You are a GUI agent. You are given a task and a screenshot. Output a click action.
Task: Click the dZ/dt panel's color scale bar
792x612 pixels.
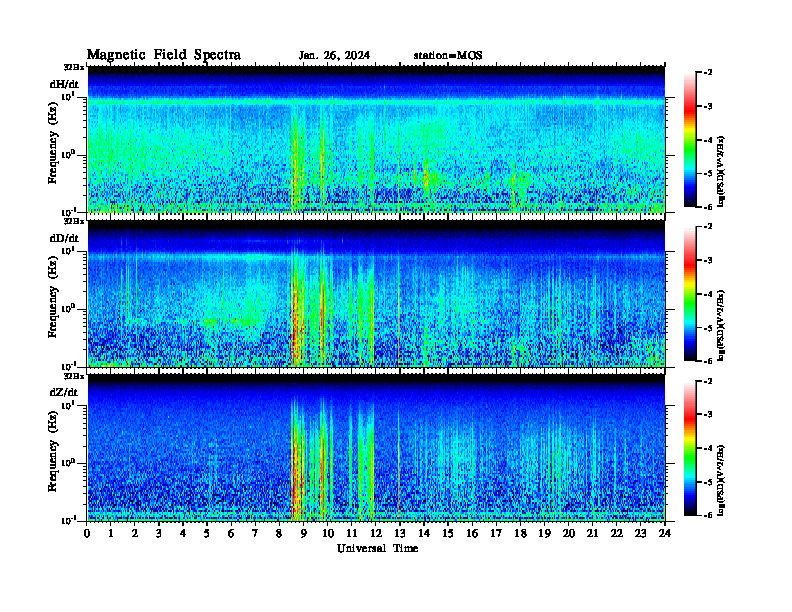coord(690,448)
